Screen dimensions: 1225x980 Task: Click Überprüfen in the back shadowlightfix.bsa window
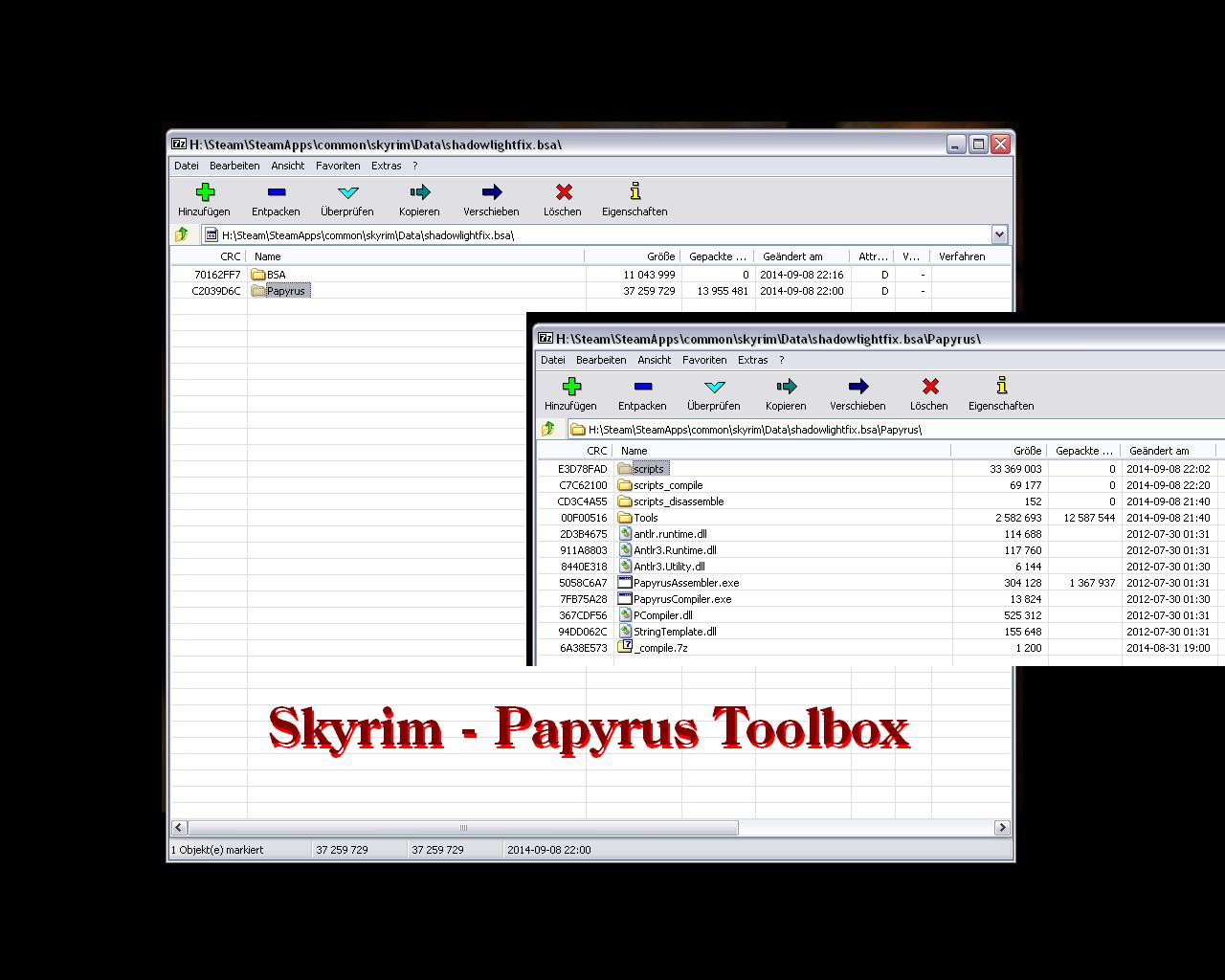coord(347,200)
